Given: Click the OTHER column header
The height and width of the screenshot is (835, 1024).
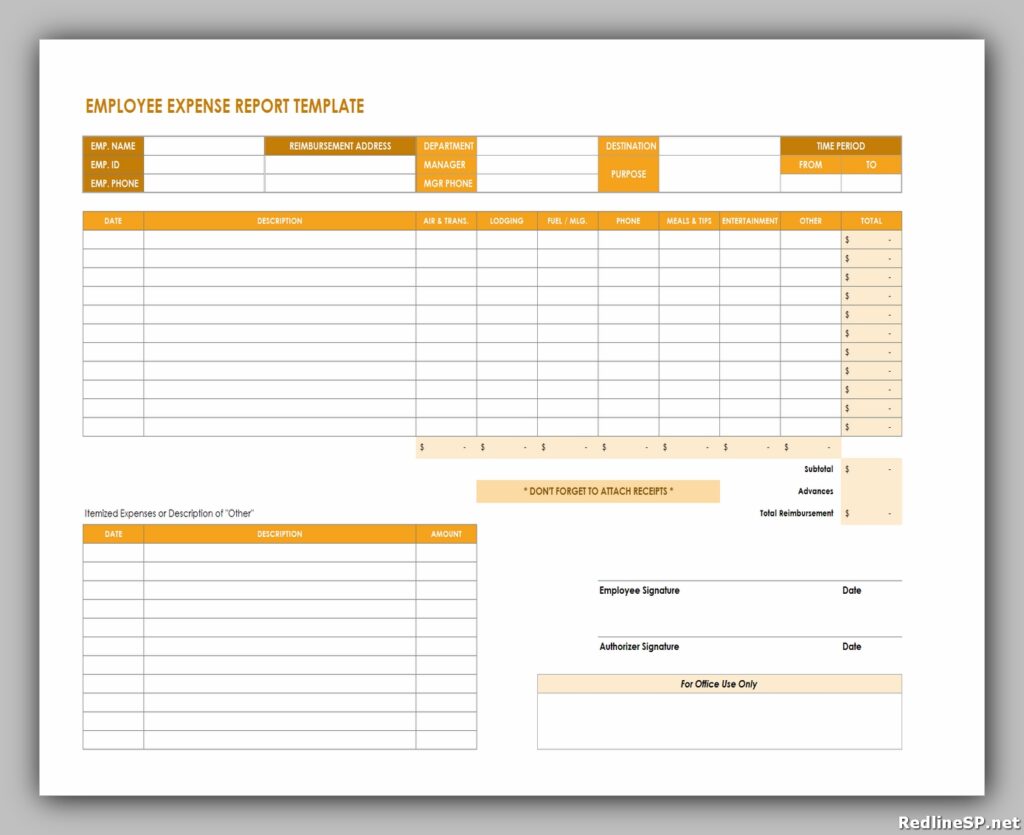Looking at the screenshot, I should click(810, 221).
